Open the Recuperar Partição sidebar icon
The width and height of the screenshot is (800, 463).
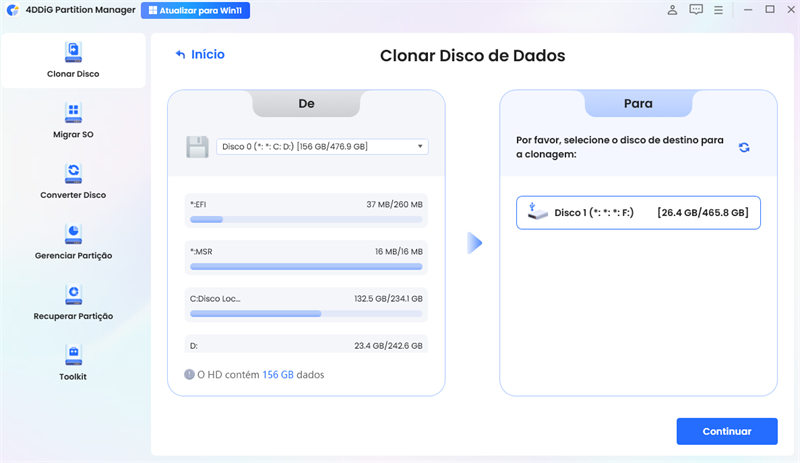73,295
